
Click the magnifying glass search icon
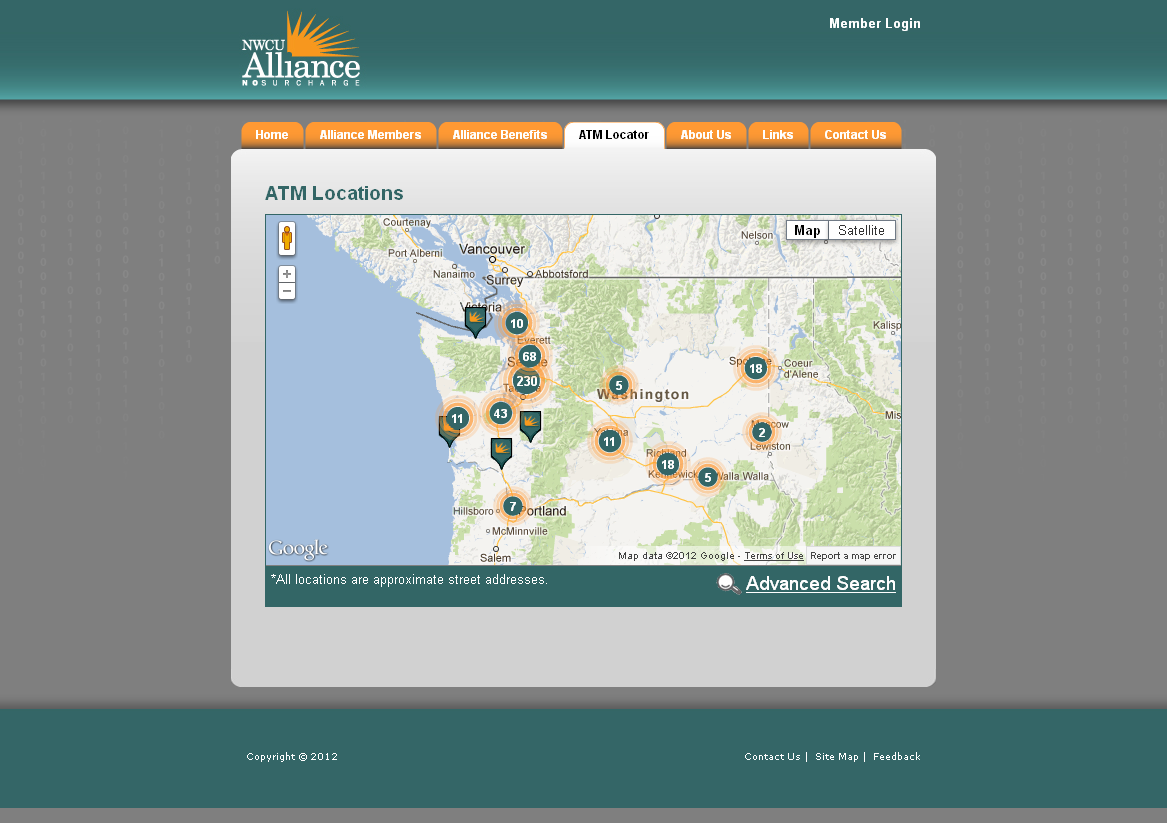[729, 584]
